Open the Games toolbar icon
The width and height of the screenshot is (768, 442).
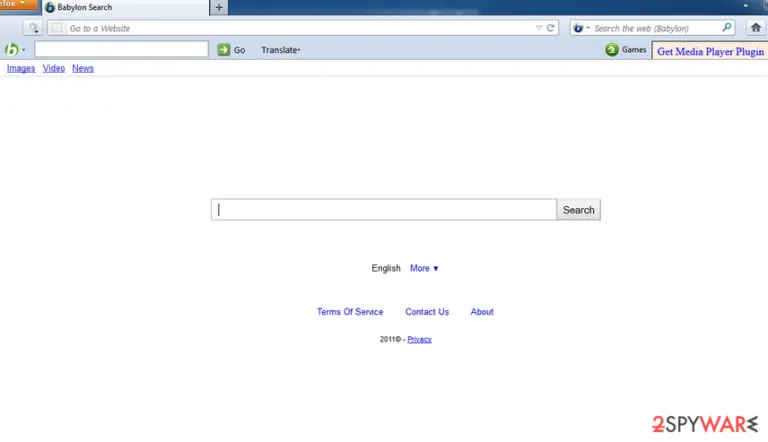(612, 49)
